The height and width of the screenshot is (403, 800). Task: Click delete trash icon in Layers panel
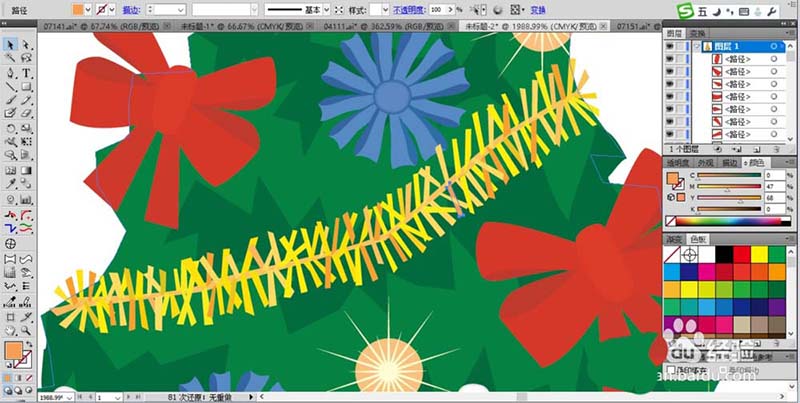776,149
